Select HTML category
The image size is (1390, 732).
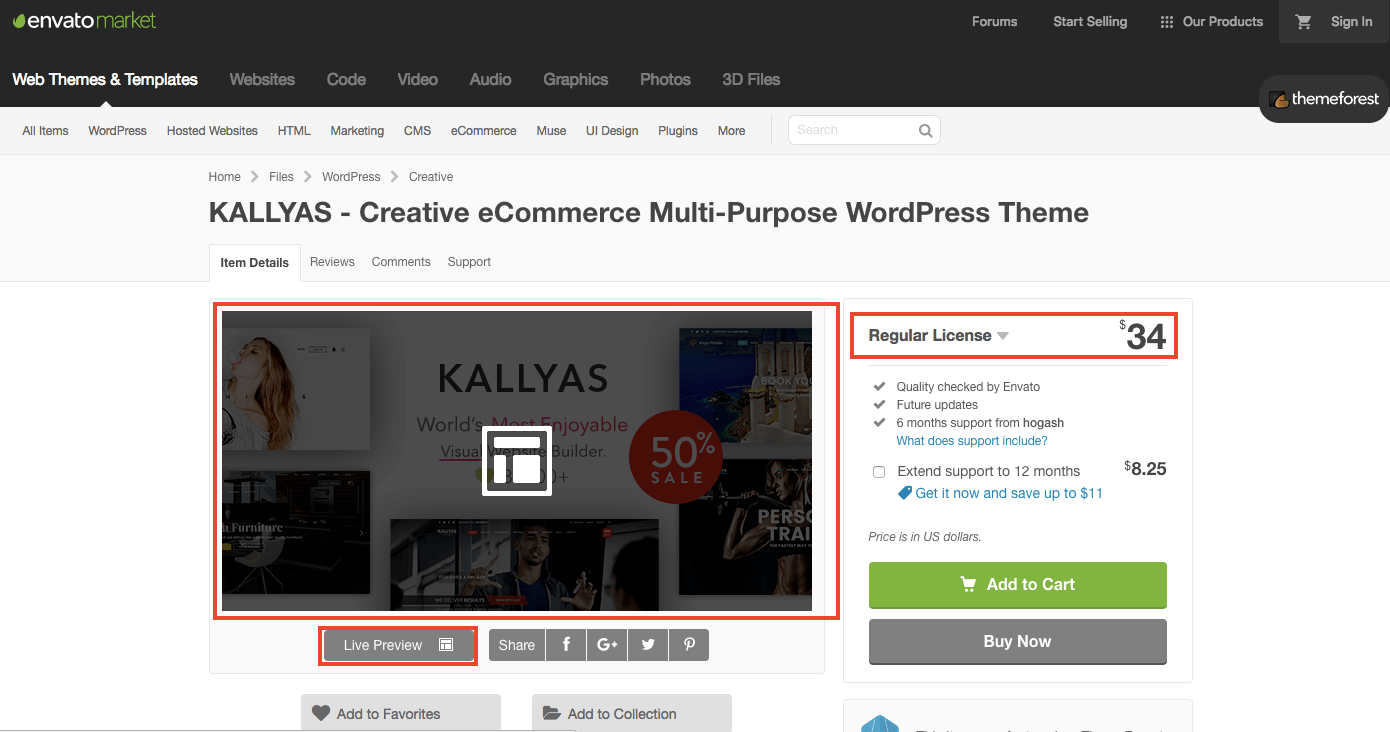(294, 131)
